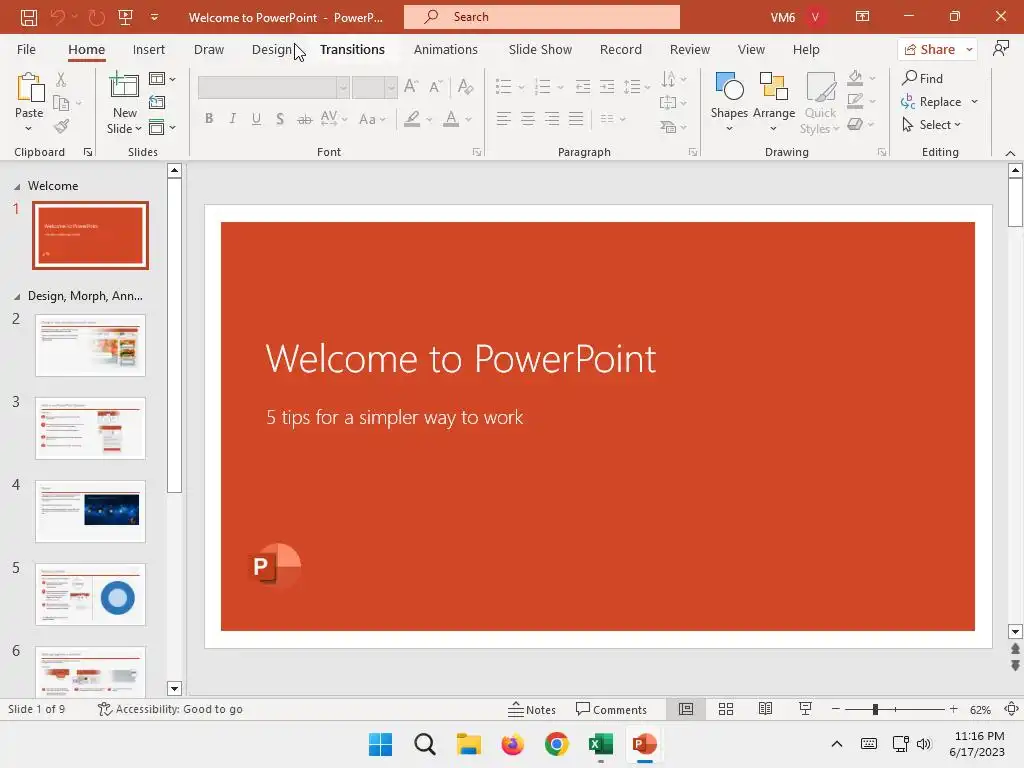
Task: Open the Select dropdown in Editing
Action: (931, 125)
